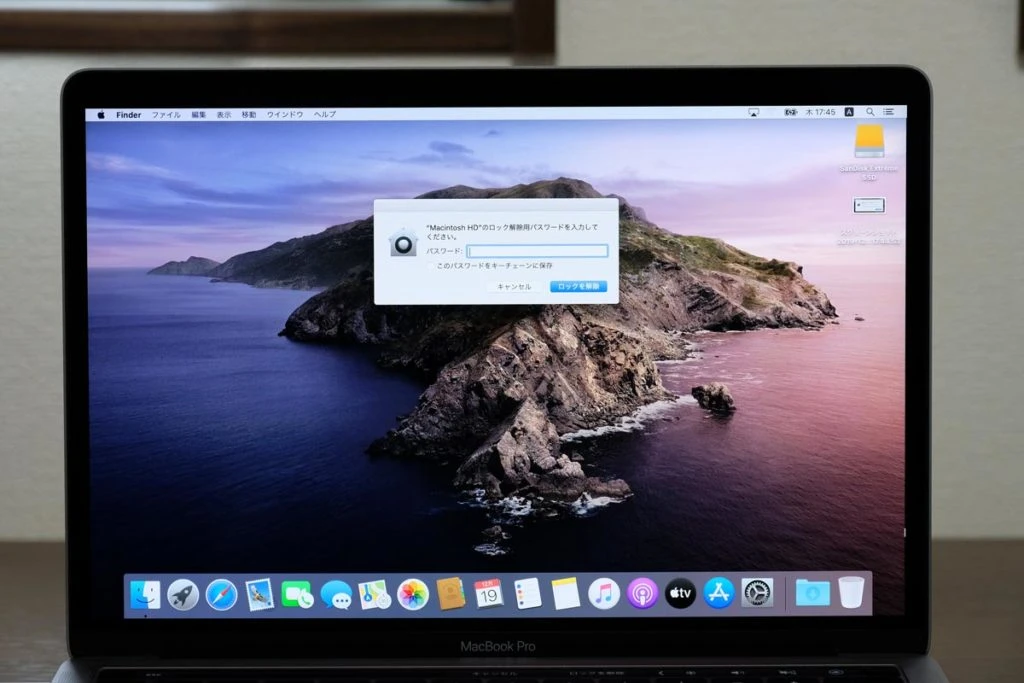Open the ファイル (File) menu

click(166, 115)
